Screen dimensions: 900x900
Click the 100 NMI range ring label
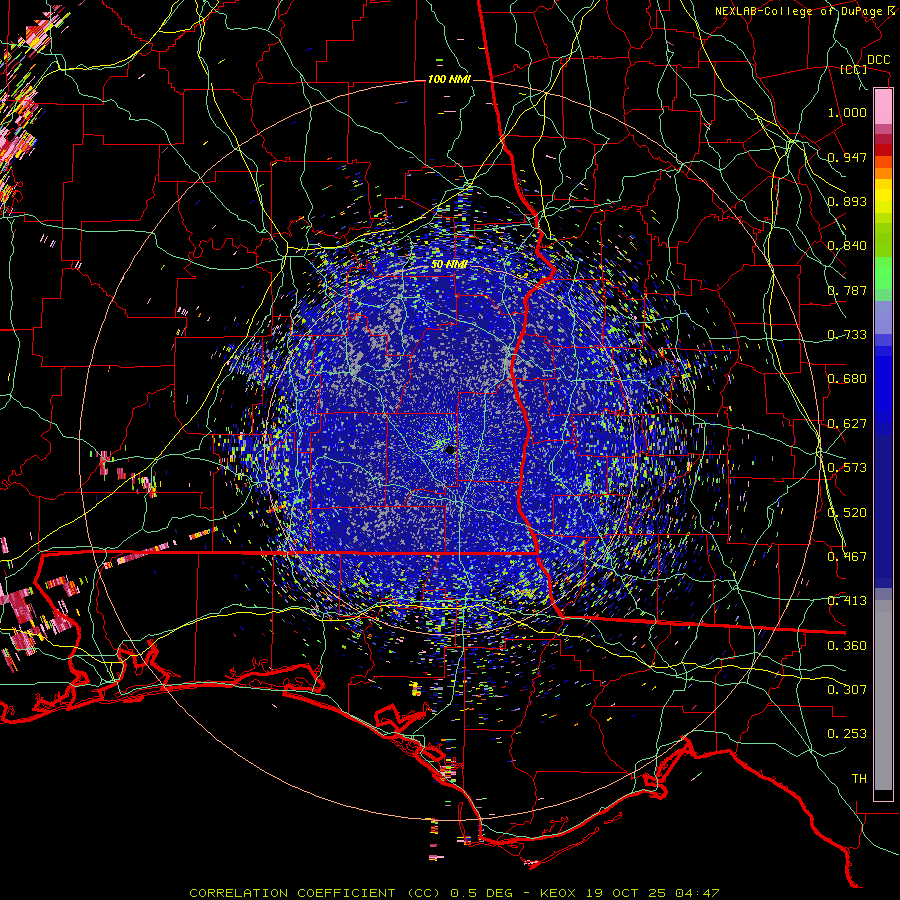(x=449, y=79)
